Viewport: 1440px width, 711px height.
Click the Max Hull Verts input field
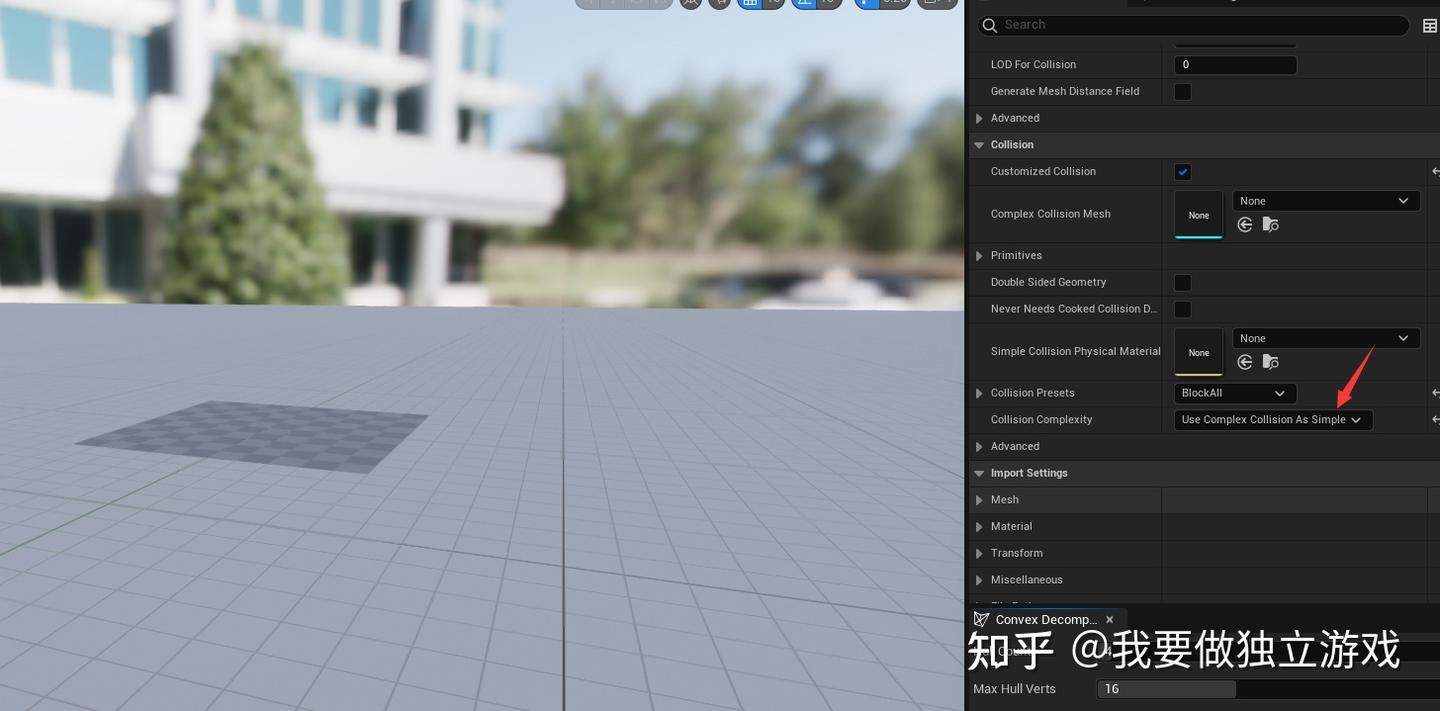[x=1165, y=688]
